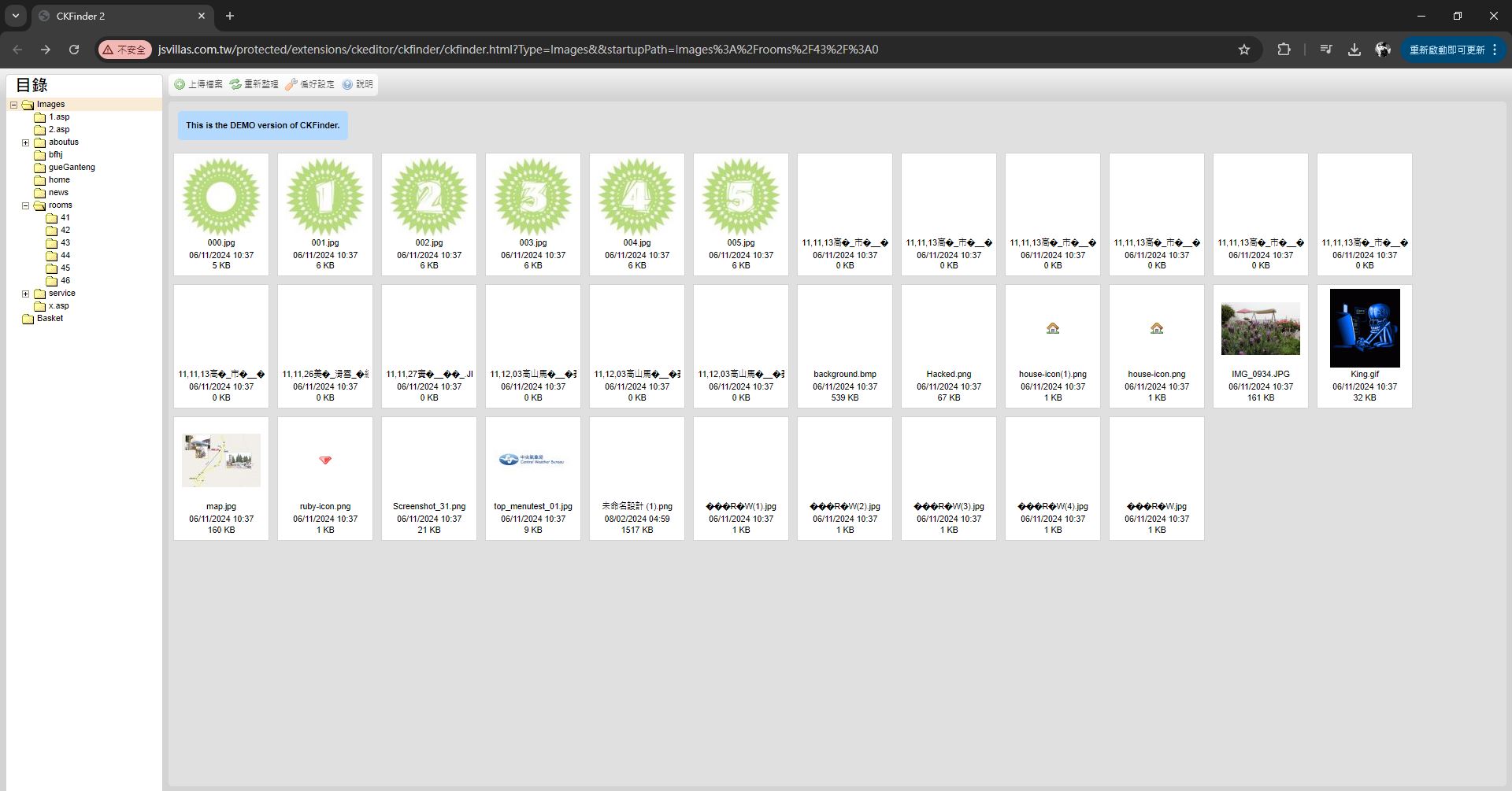Screen dimensions: 1512x791
Task: Click the not-secure warning badge
Action: [x=124, y=50]
